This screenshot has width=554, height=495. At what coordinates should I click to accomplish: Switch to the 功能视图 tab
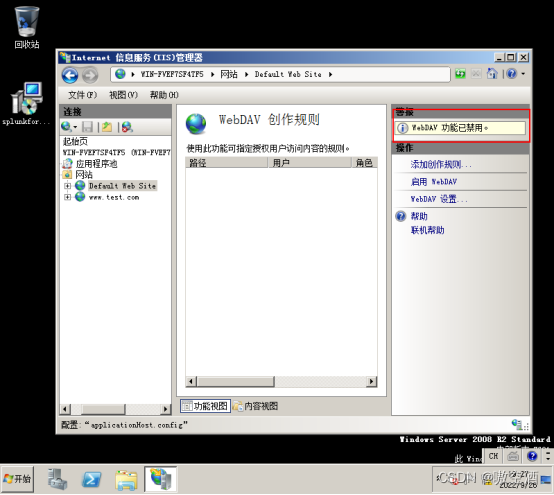(x=205, y=406)
